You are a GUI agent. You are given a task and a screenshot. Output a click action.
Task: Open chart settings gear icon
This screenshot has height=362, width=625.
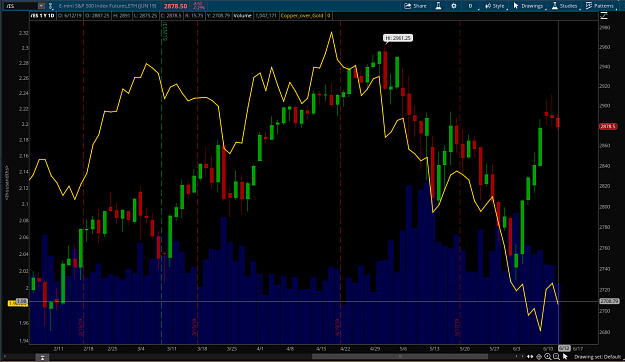point(454,6)
